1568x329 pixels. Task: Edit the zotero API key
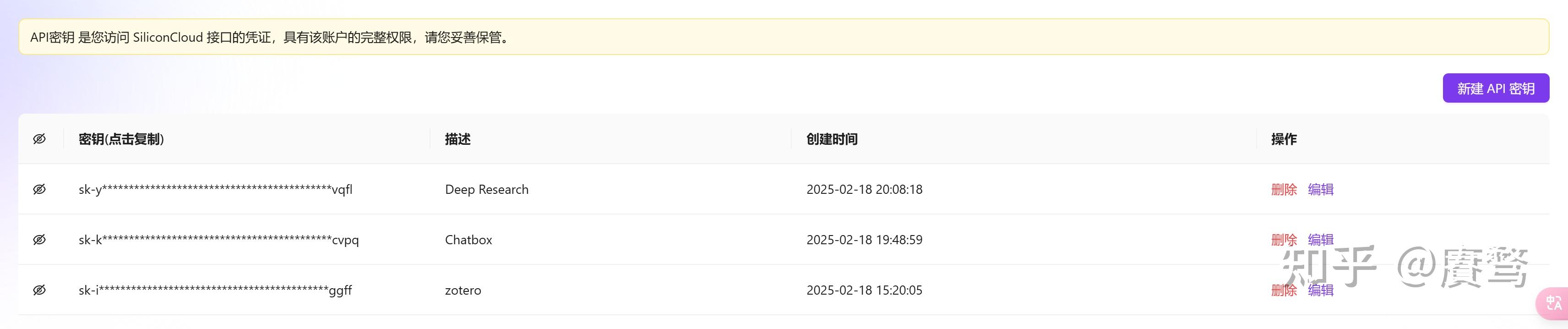(x=1320, y=291)
